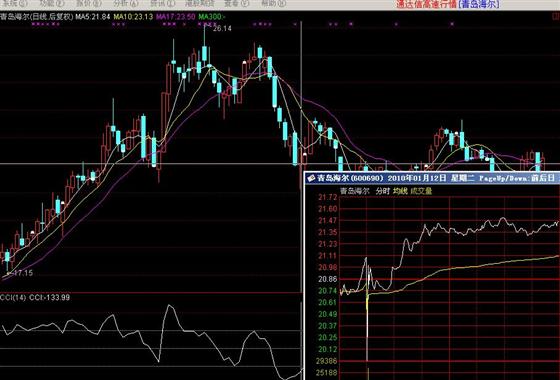This screenshot has height=380, width=560.
Task: Click the 成交量 legend in the intraday popup
Action: click(x=421, y=191)
